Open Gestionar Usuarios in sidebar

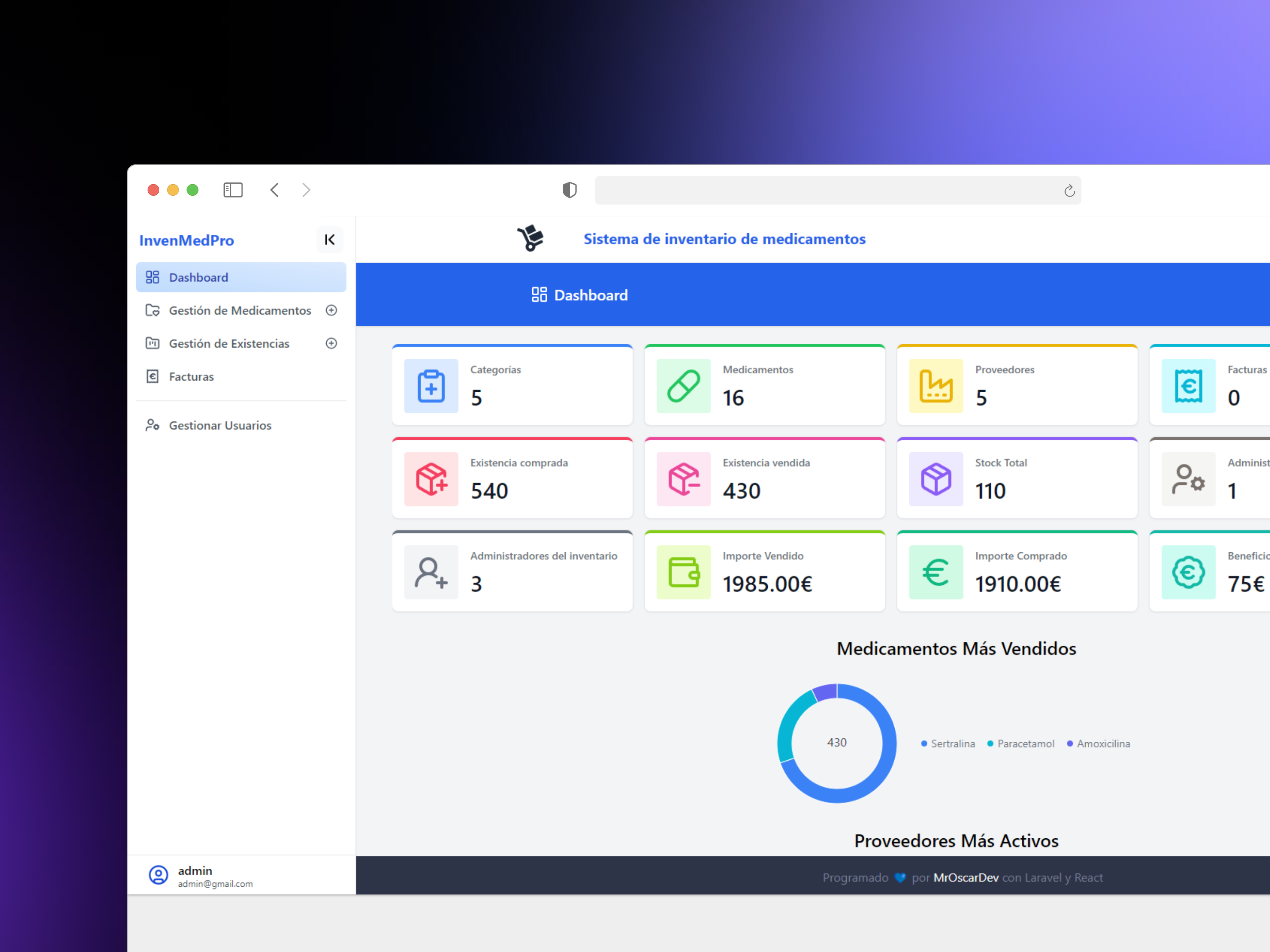[x=241, y=425]
